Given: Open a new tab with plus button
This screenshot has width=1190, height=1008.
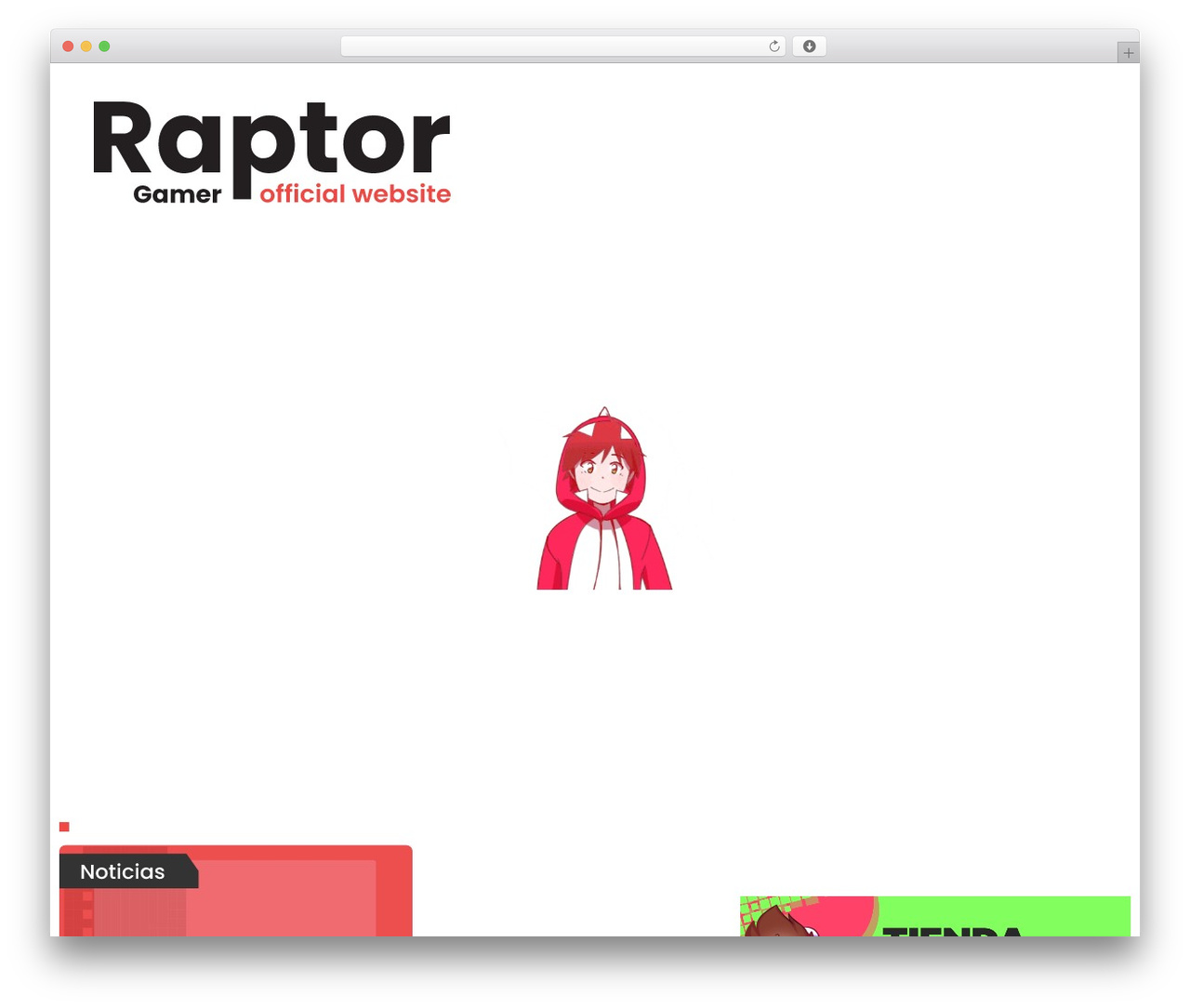Looking at the screenshot, I should click(1128, 53).
